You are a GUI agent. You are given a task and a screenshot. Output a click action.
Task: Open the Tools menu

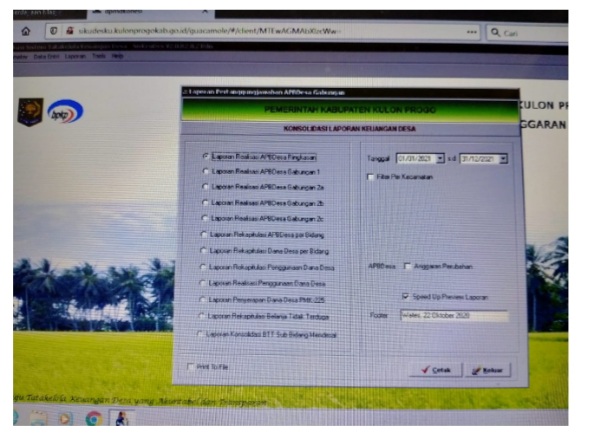pyautogui.click(x=99, y=56)
